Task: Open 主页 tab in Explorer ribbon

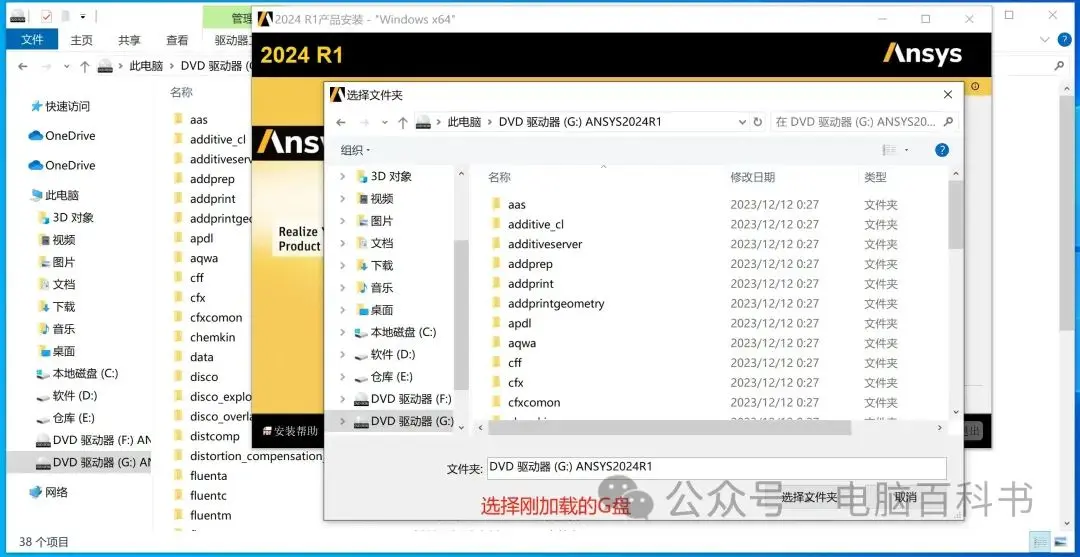Action: pyautogui.click(x=81, y=40)
